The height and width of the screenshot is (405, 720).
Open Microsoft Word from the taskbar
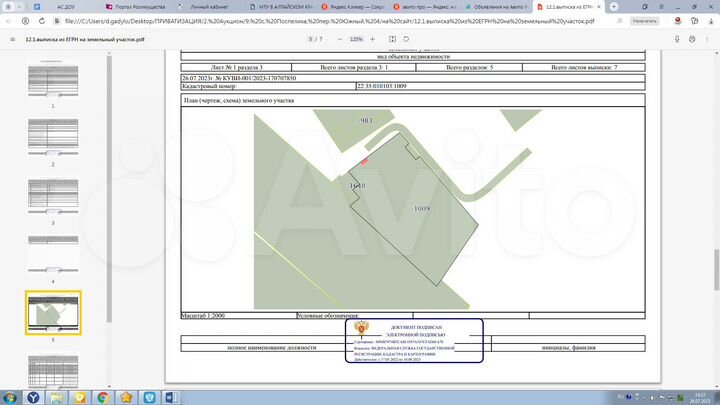coord(171,397)
